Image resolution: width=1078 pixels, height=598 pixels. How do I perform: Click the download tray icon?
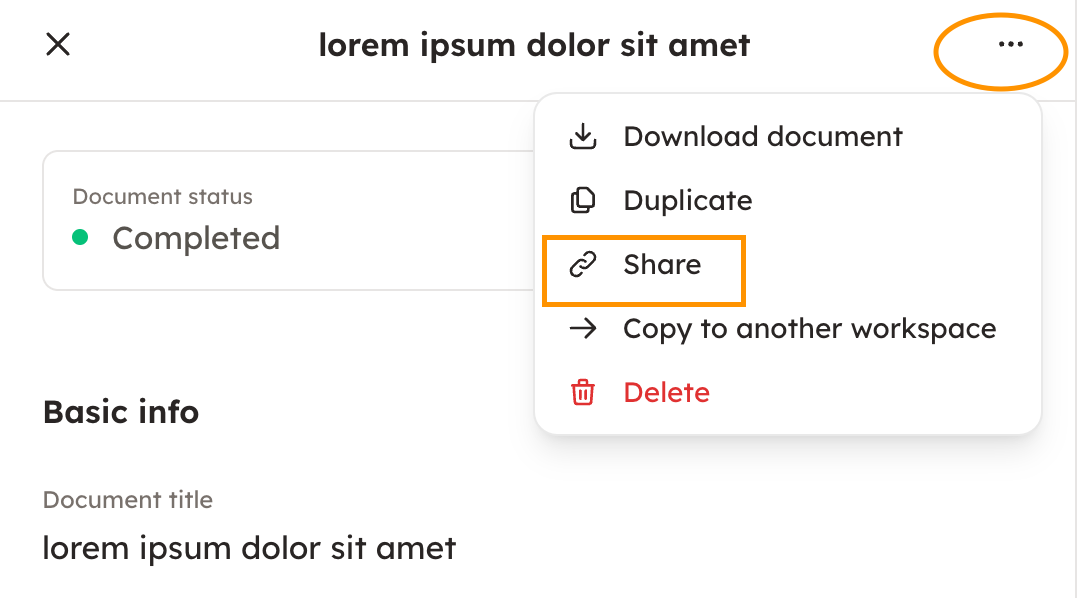(x=582, y=137)
